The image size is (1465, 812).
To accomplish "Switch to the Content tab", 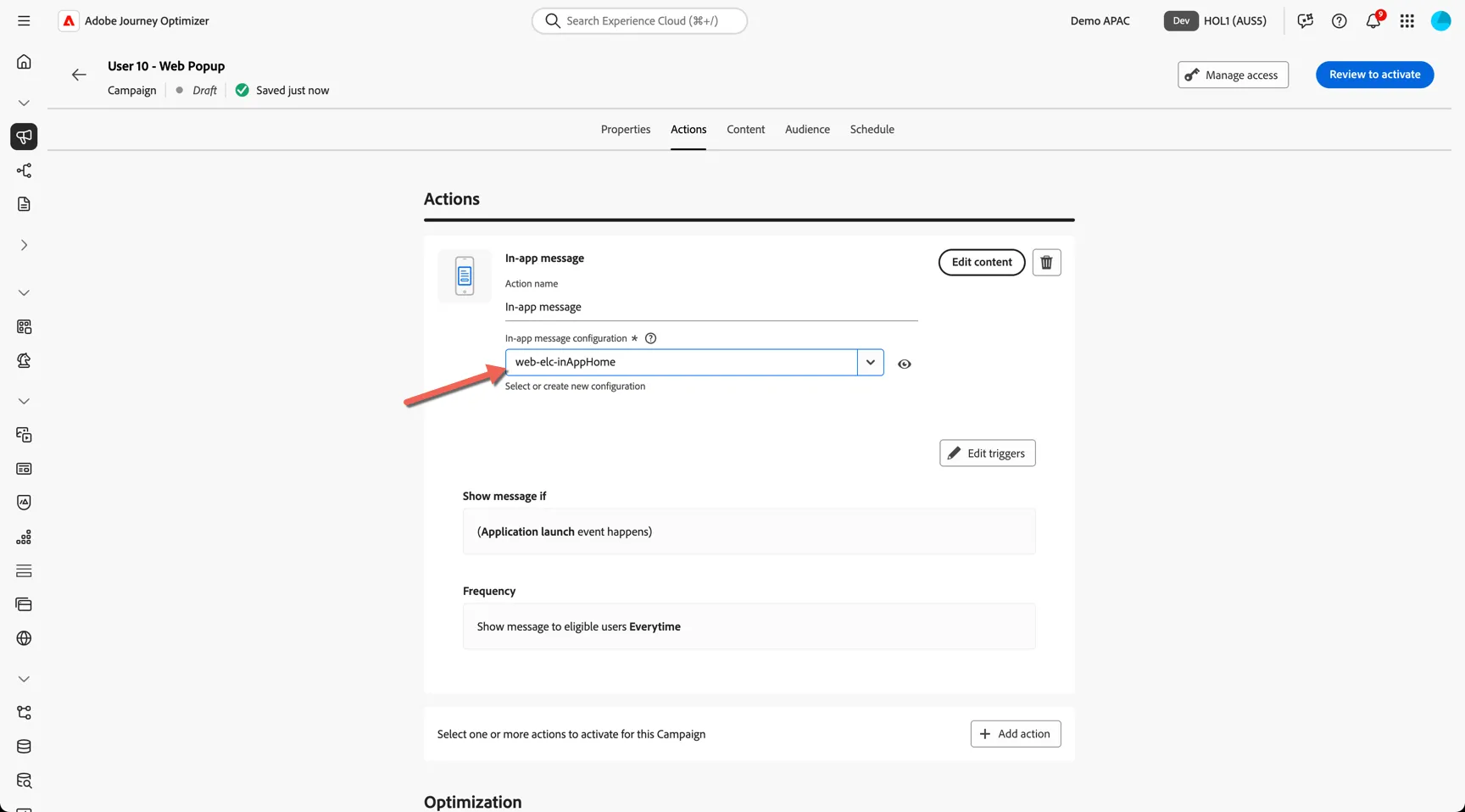I will [746, 130].
